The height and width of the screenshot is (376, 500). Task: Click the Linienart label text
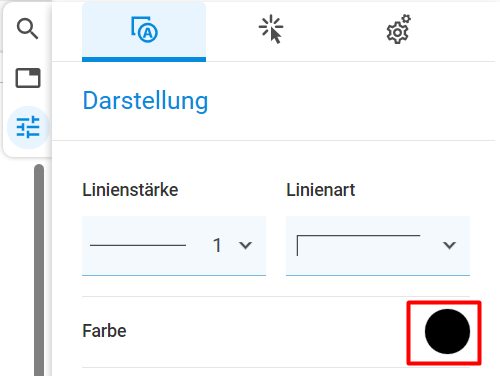pos(321,190)
